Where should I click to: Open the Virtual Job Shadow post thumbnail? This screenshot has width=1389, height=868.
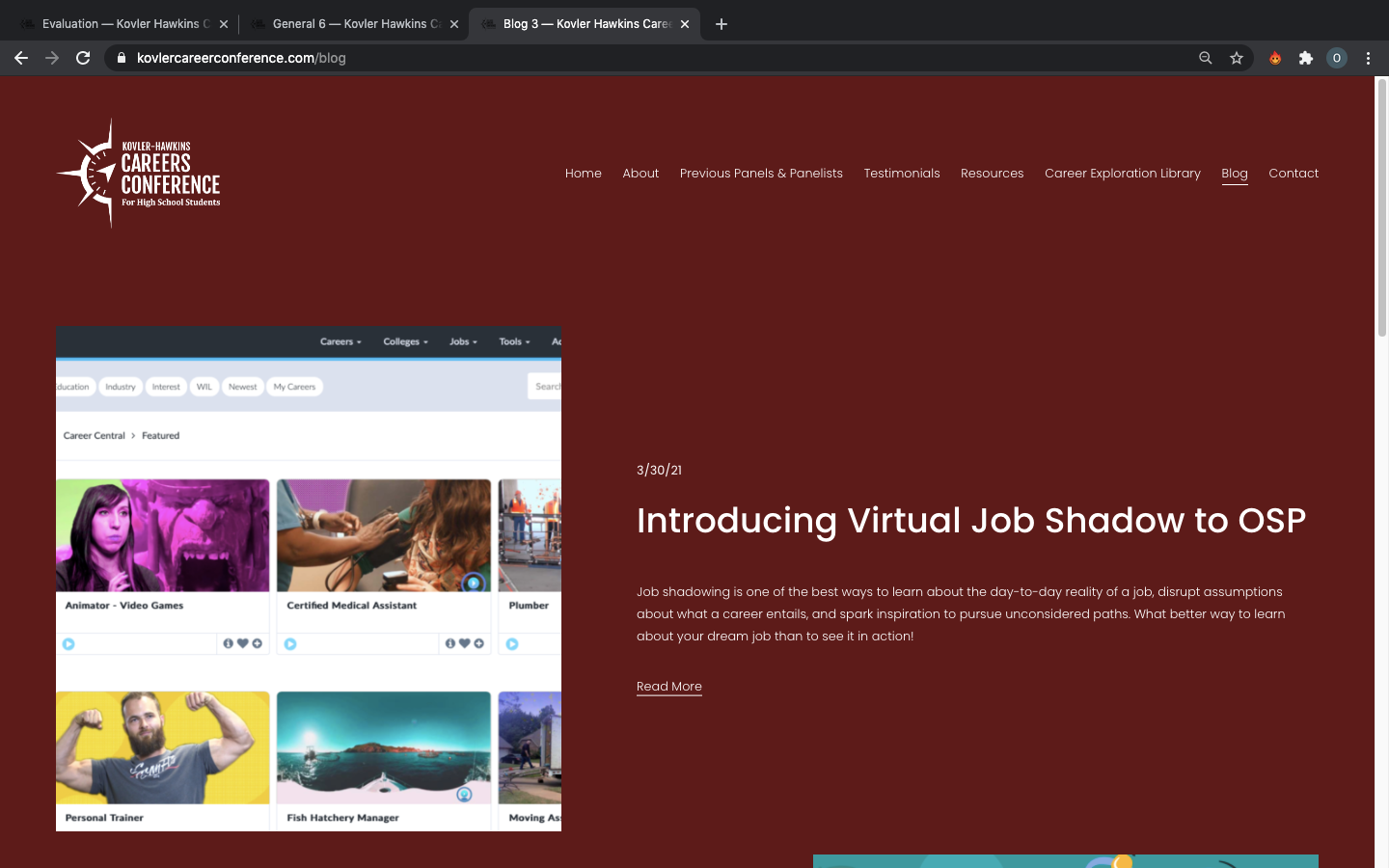[309, 579]
